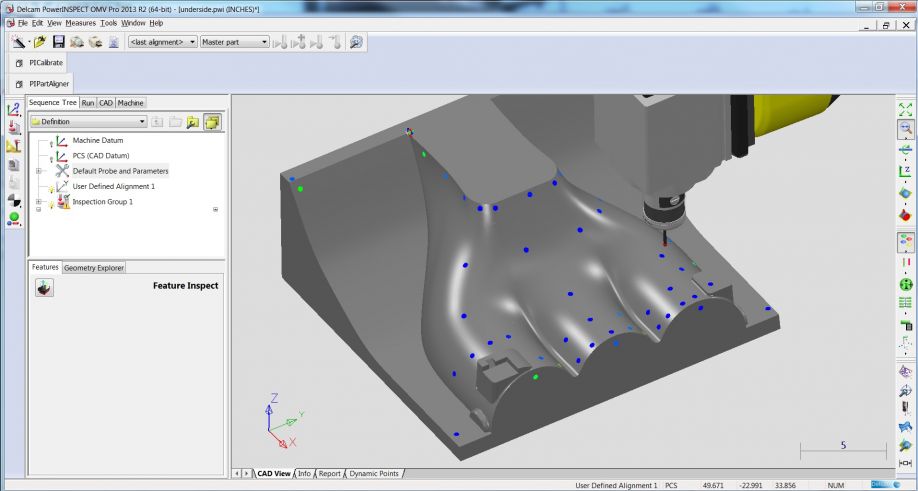Click the play probe with plus icon
This screenshot has width=918, height=491.
pyautogui.click(x=299, y=42)
